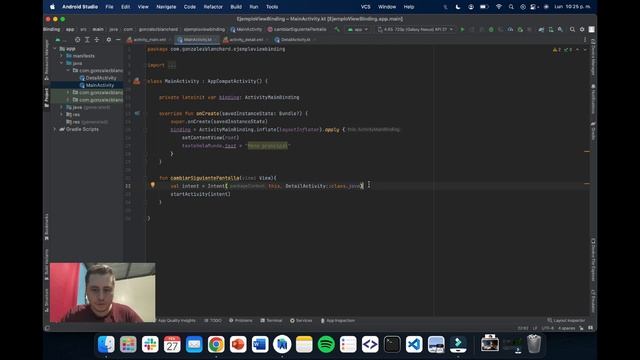The height and width of the screenshot is (360, 640).
Task: Open Visual Studio Code from the Dock
Action: click(x=414, y=344)
